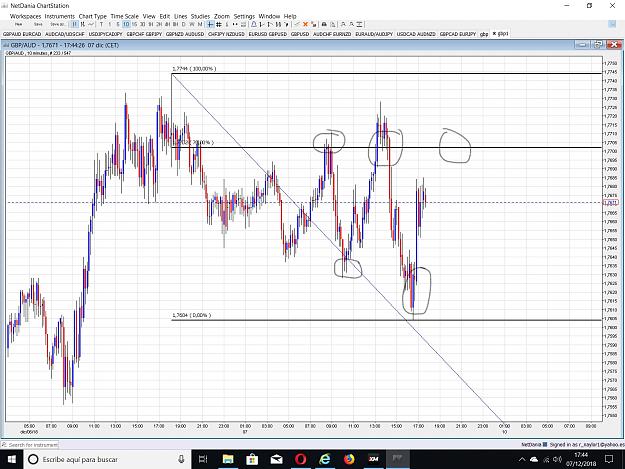Minimize the GBP/AUD chart window
The image size is (625, 469).
(x=582, y=45)
